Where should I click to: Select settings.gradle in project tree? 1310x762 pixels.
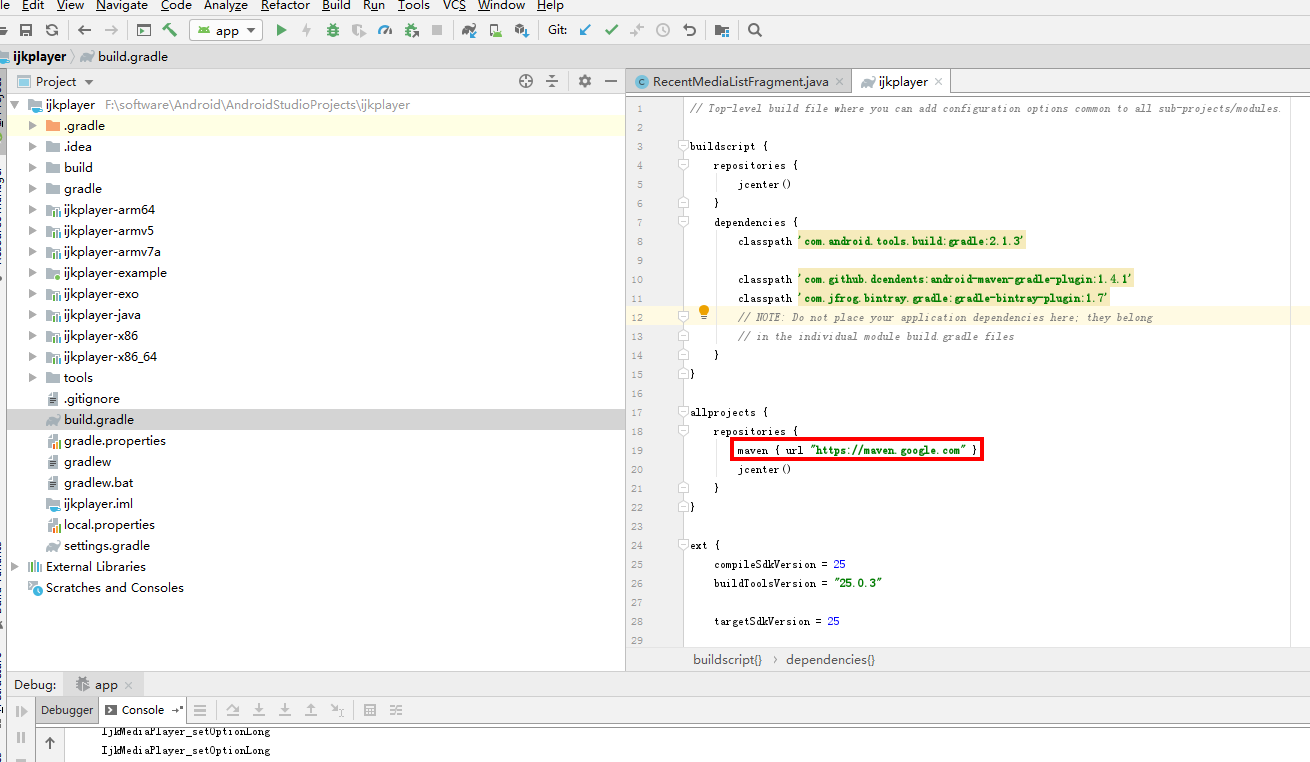[x=107, y=546]
